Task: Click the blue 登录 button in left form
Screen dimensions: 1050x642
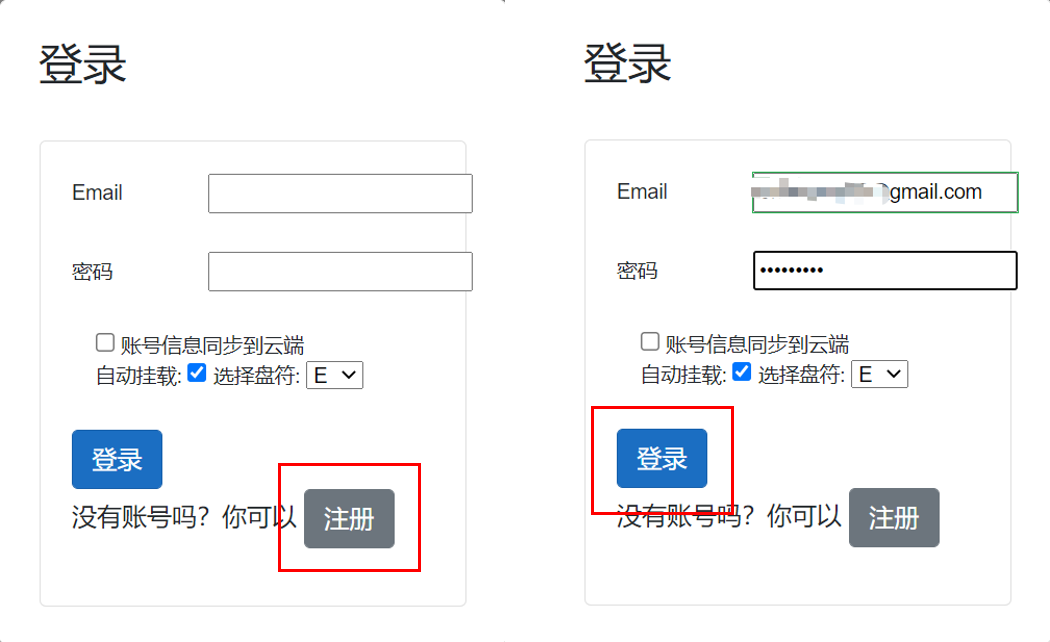Action: (x=117, y=459)
